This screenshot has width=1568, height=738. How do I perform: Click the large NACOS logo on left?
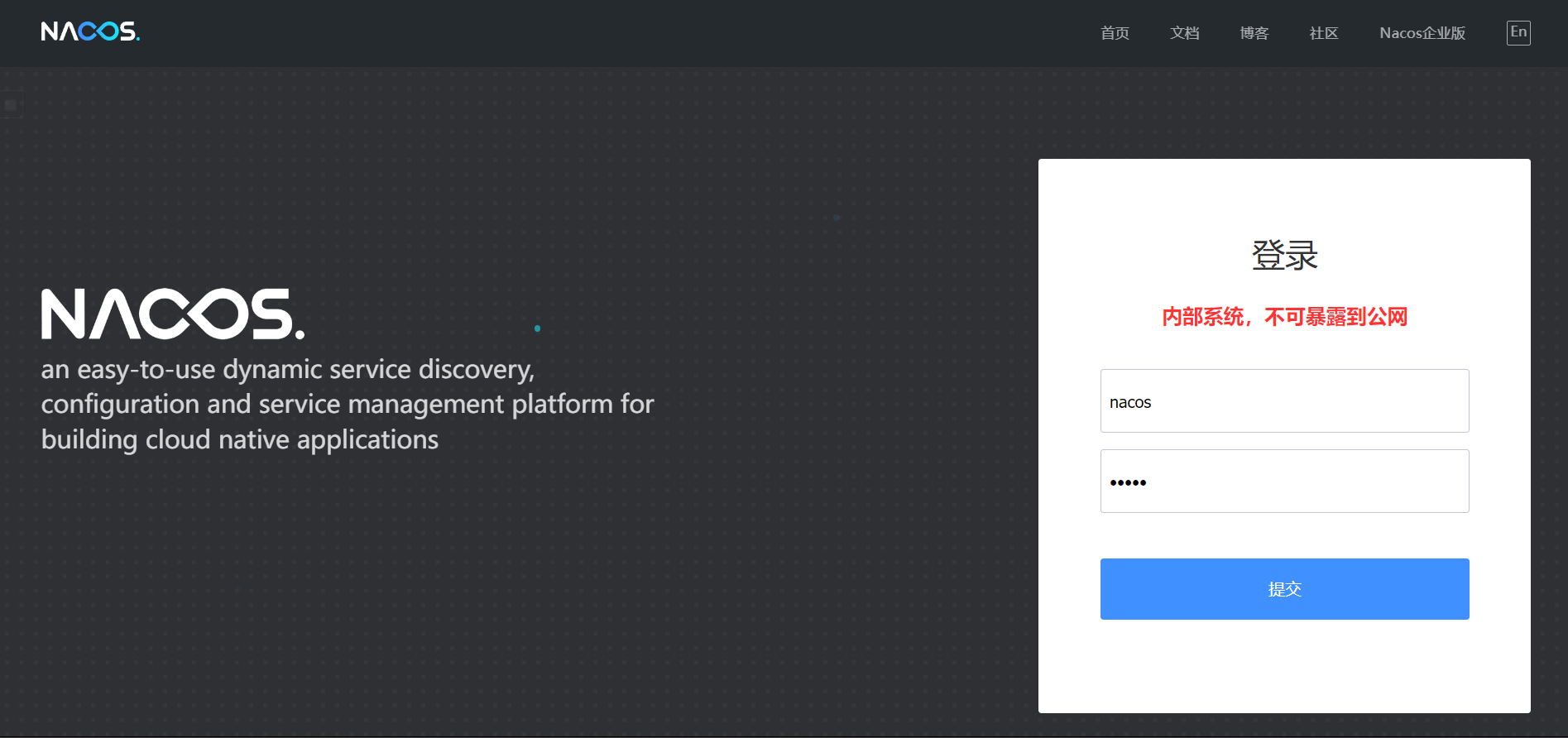point(173,314)
